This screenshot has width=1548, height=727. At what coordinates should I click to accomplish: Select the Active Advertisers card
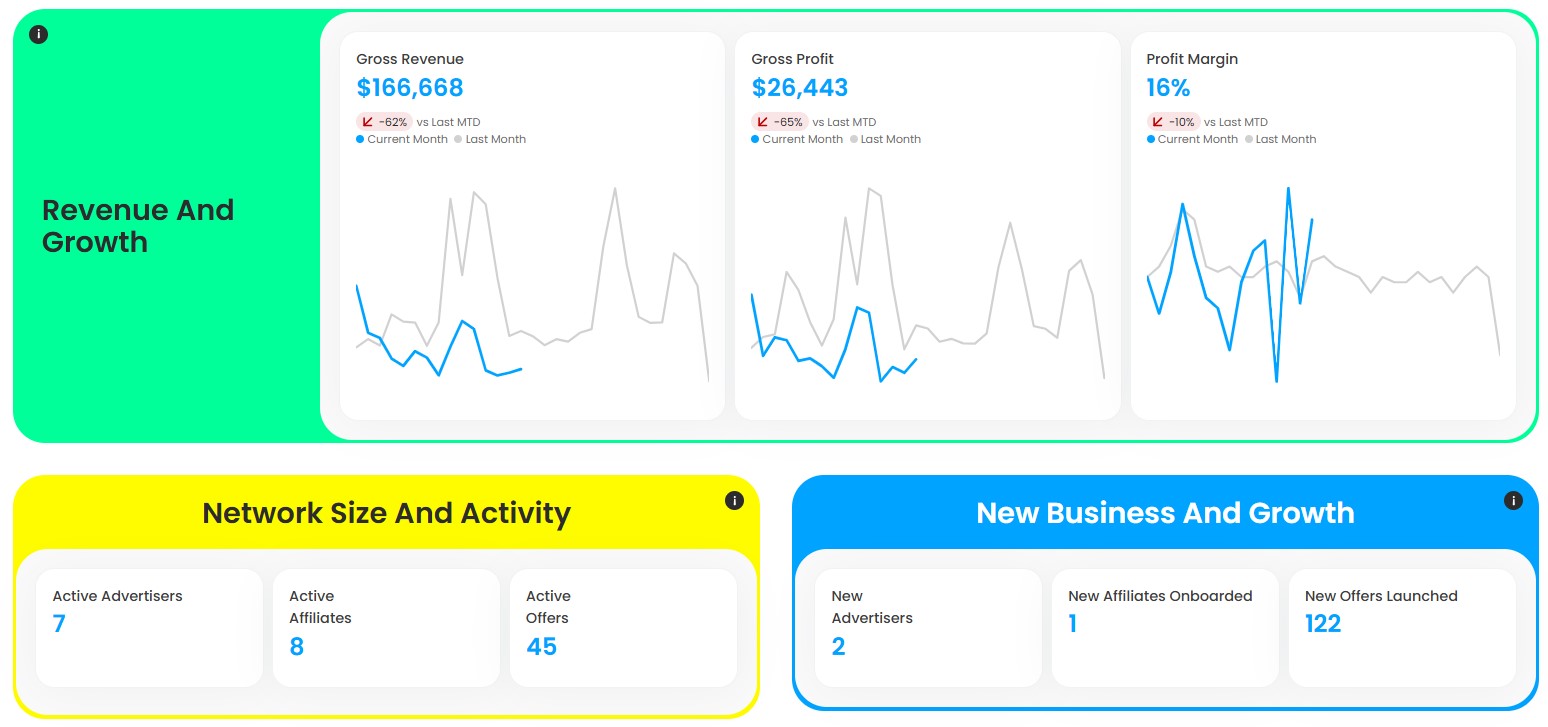coord(148,627)
